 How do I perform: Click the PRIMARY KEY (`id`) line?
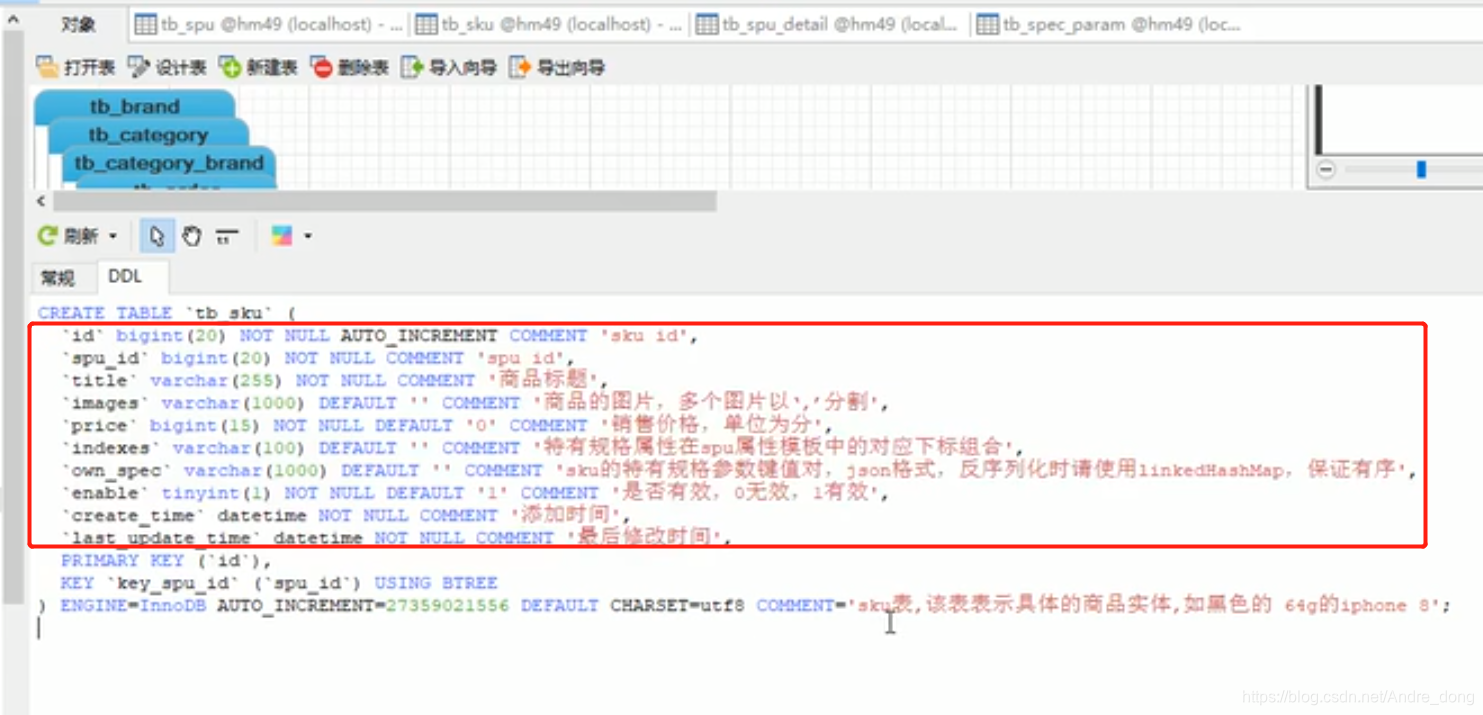[x=166, y=560]
